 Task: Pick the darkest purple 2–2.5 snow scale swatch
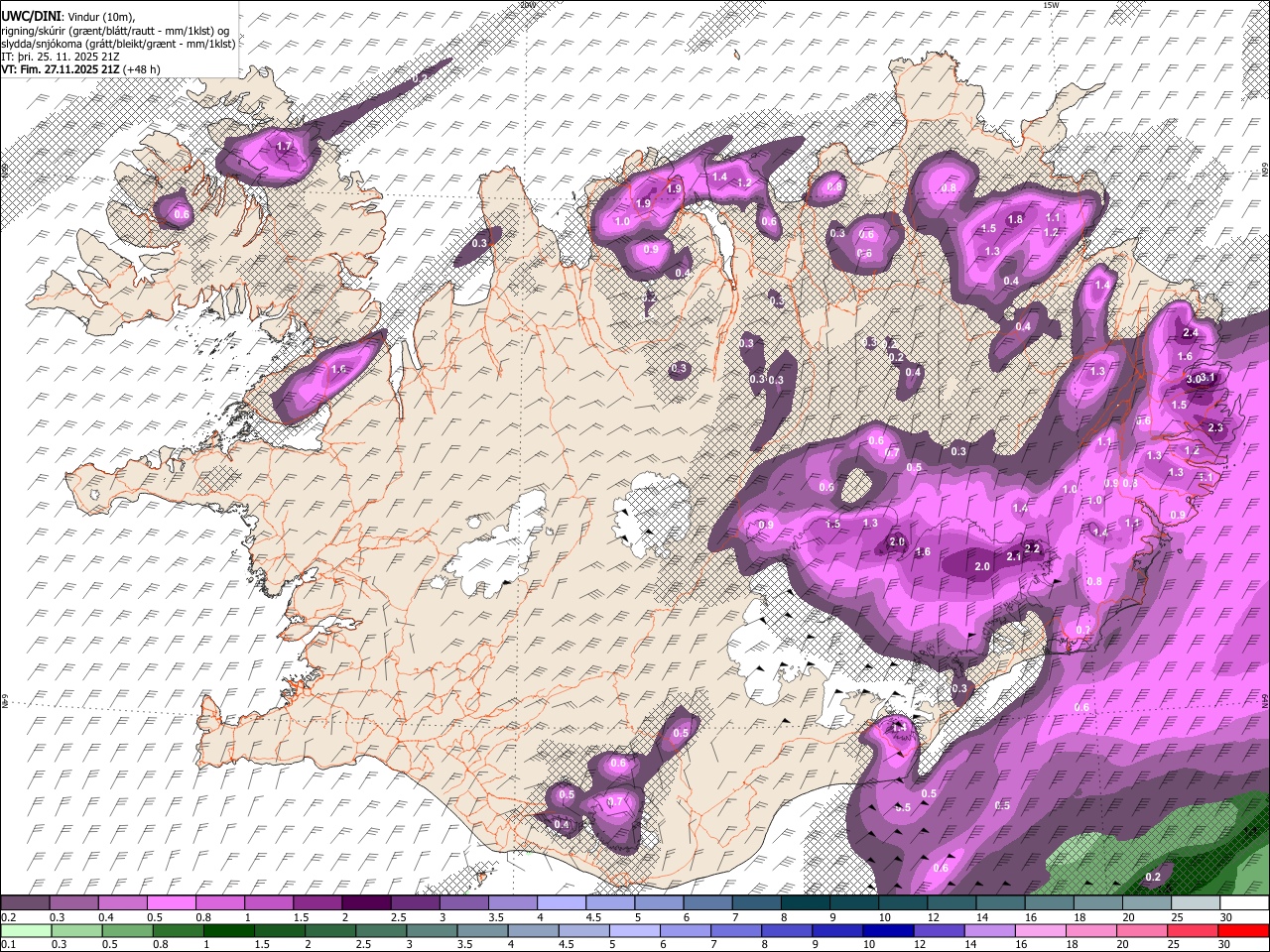366,903
